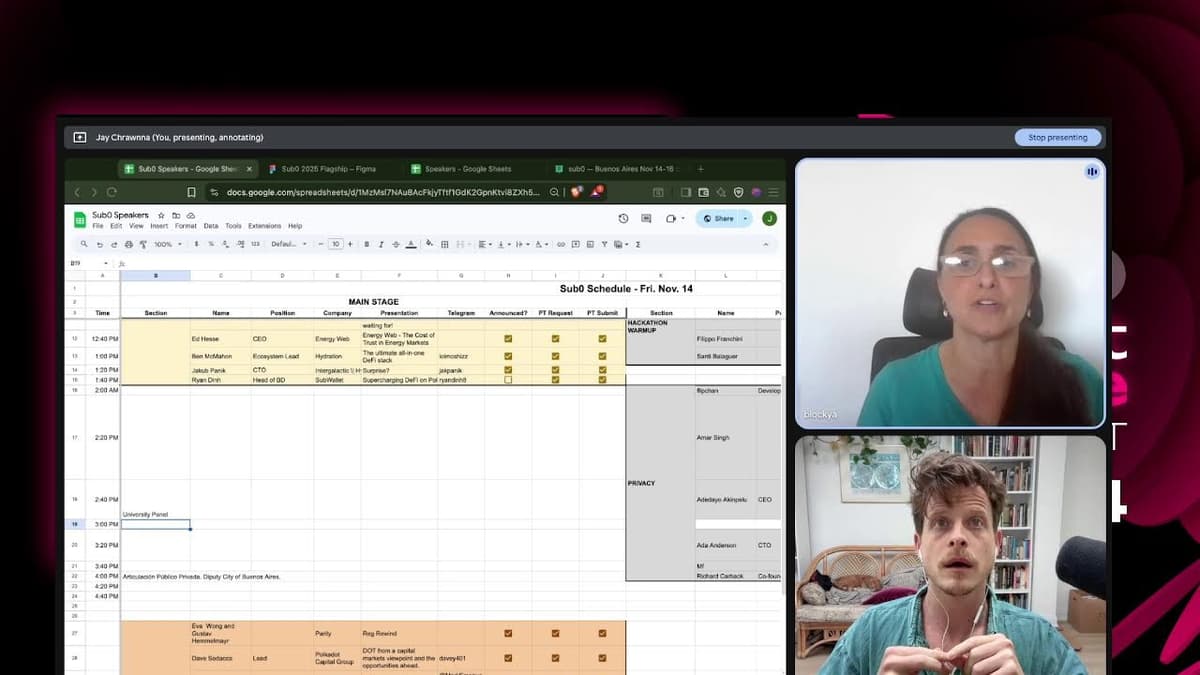Choose the text color underlined A
The height and width of the screenshot is (675, 1200).
point(411,244)
